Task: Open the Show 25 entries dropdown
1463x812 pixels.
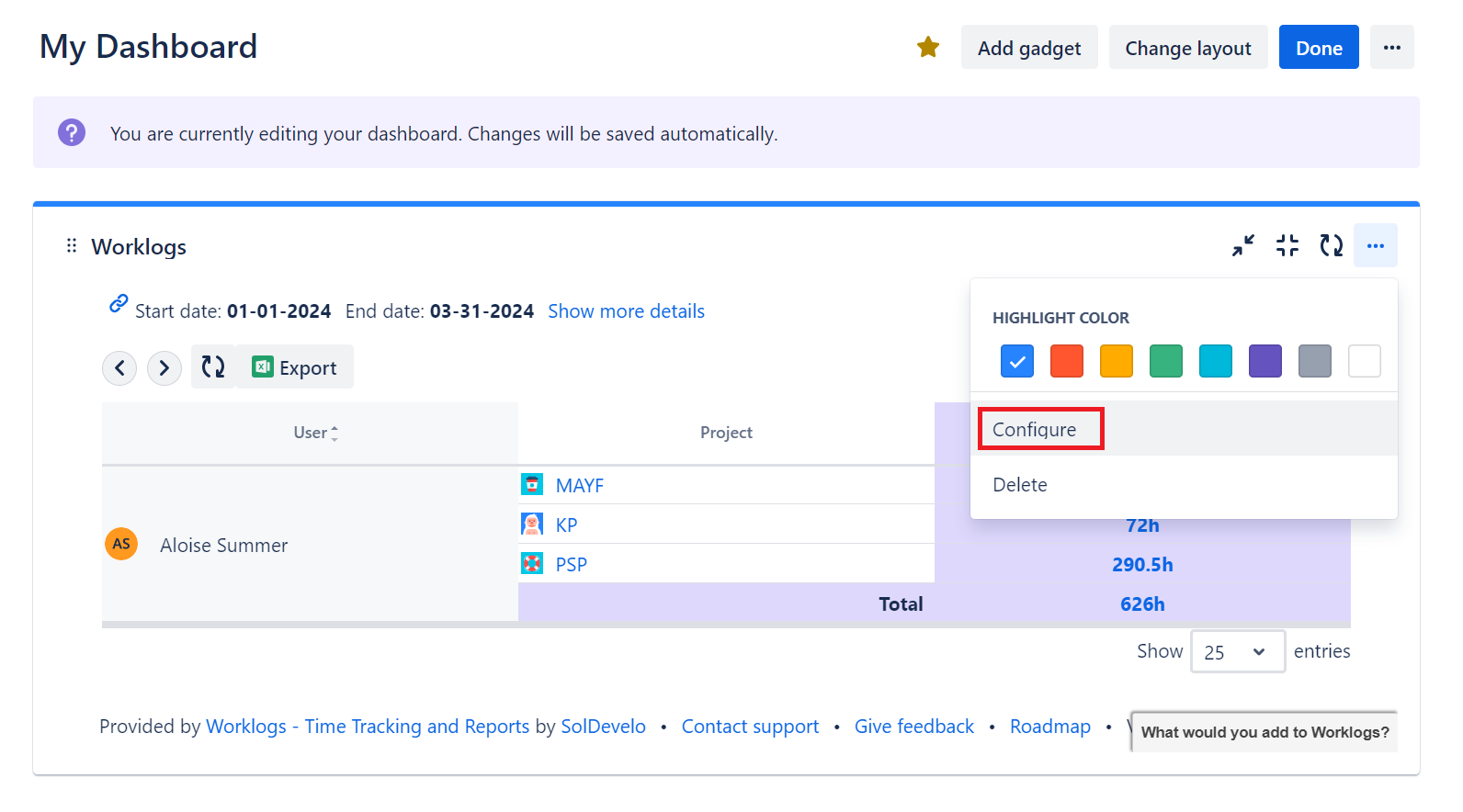Action: (1238, 651)
